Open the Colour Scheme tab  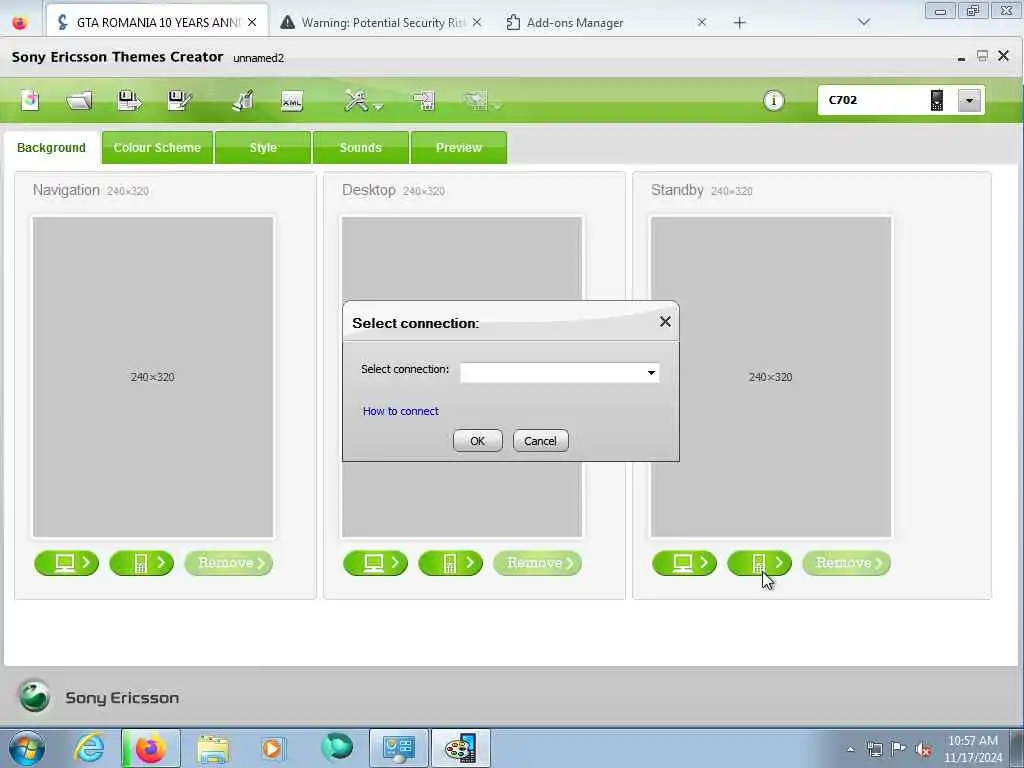157,148
